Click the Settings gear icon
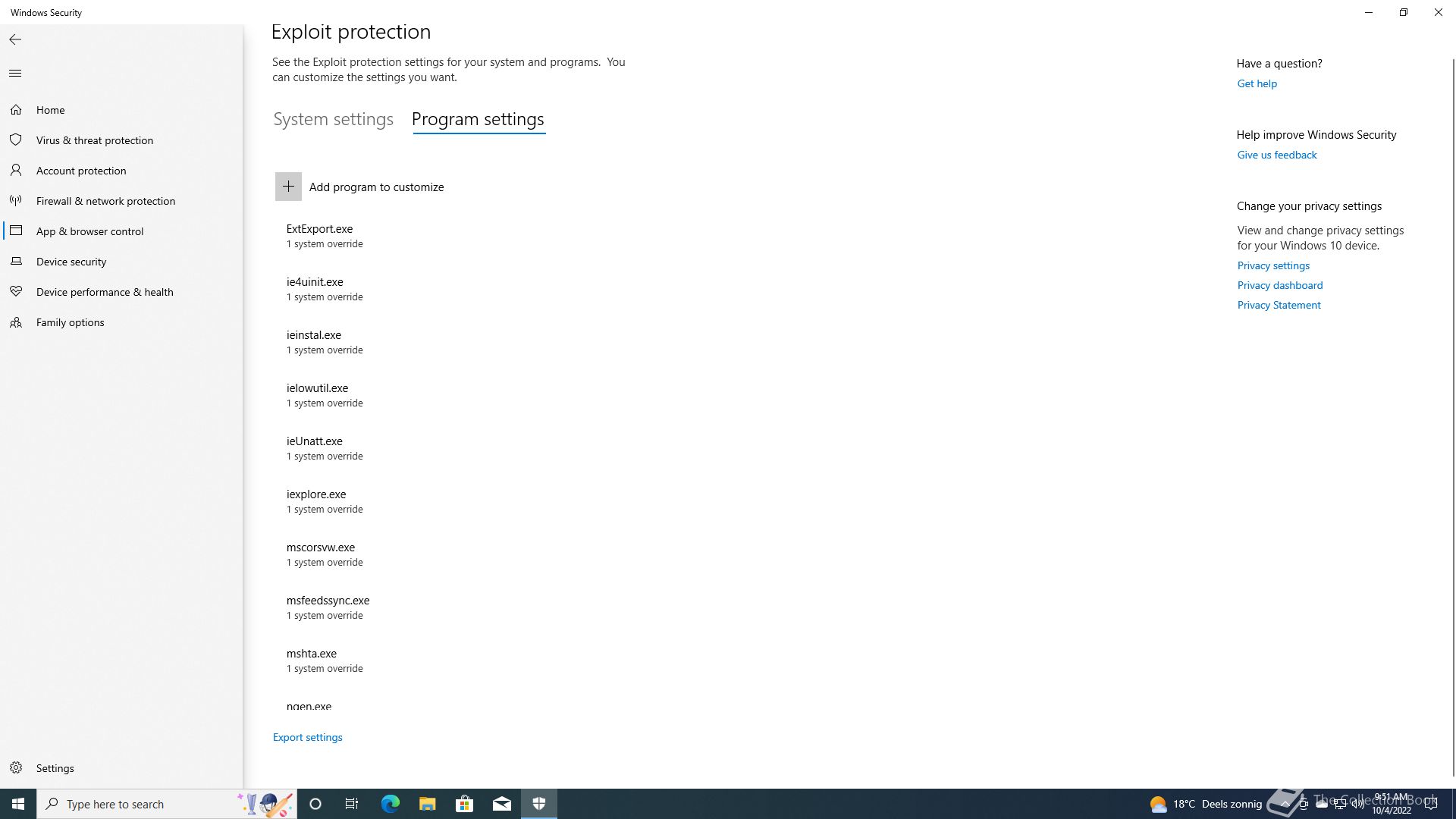The width and height of the screenshot is (1456, 819). (x=16, y=768)
